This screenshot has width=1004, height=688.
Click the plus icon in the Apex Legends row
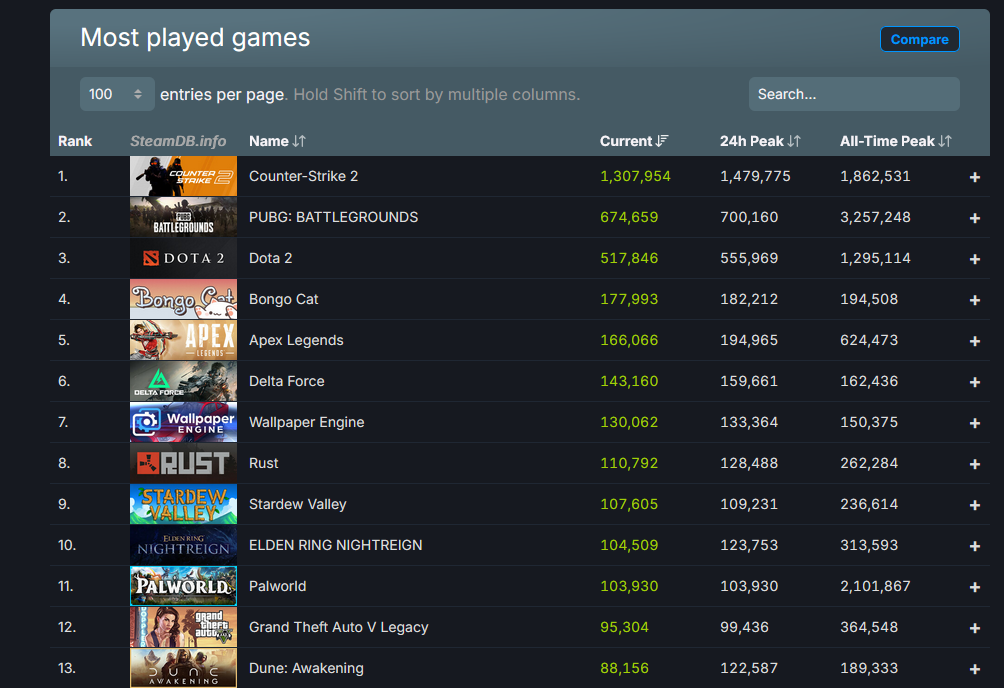pyautogui.click(x=975, y=341)
